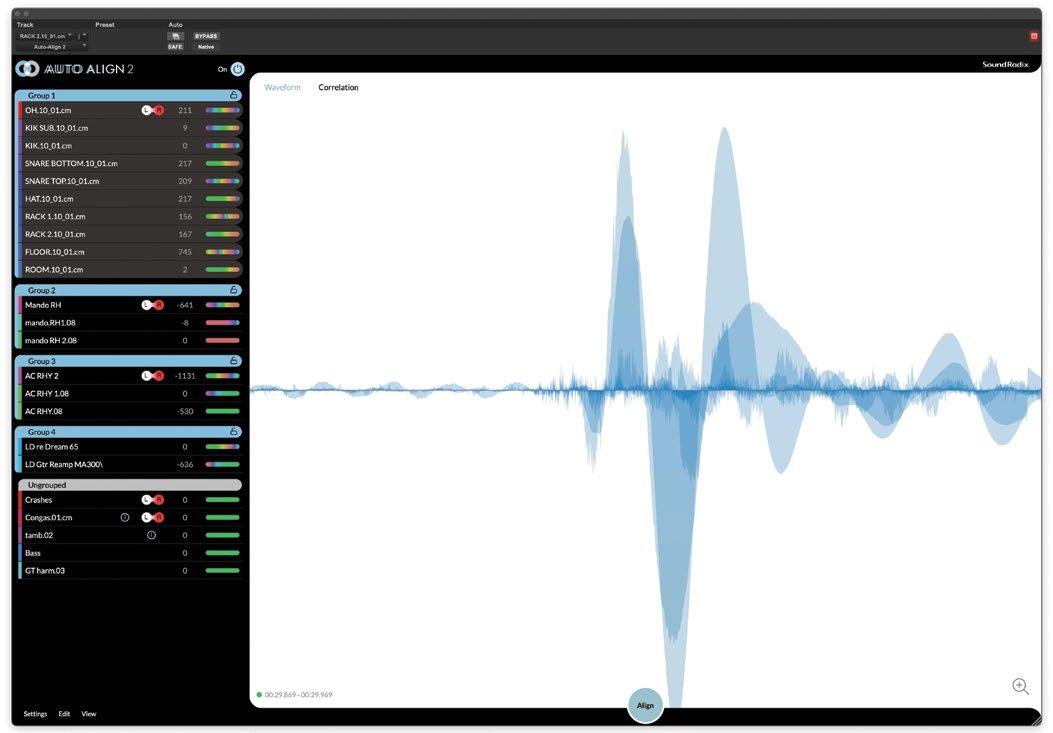The height and width of the screenshot is (733, 1053).
Task: Select the GT harm.03 track row
Action: (x=129, y=570)
